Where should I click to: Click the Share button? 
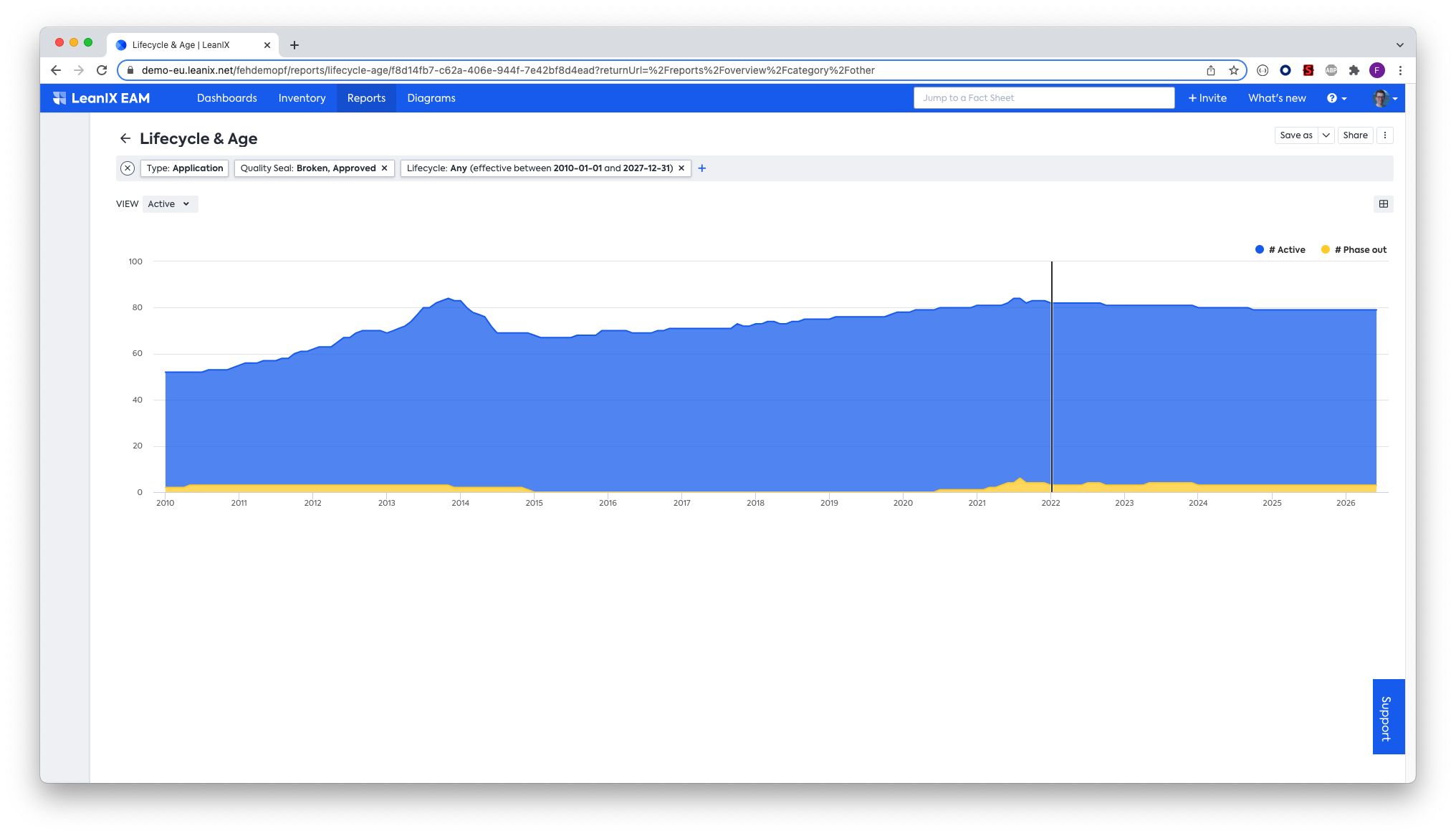[1355, 135]
